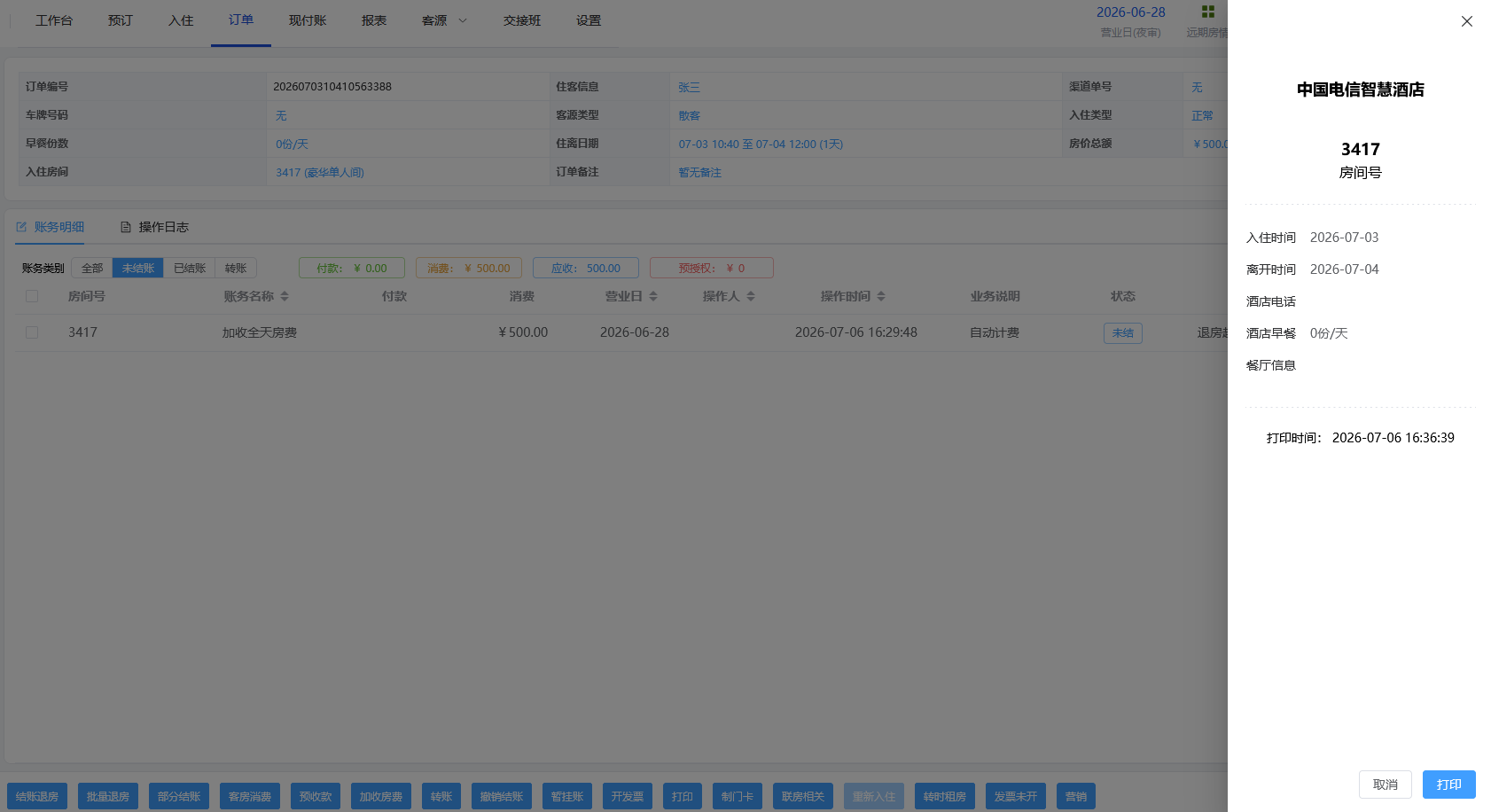Open the 报表 menu
1491x812 pixels.
tap(374, 20)
